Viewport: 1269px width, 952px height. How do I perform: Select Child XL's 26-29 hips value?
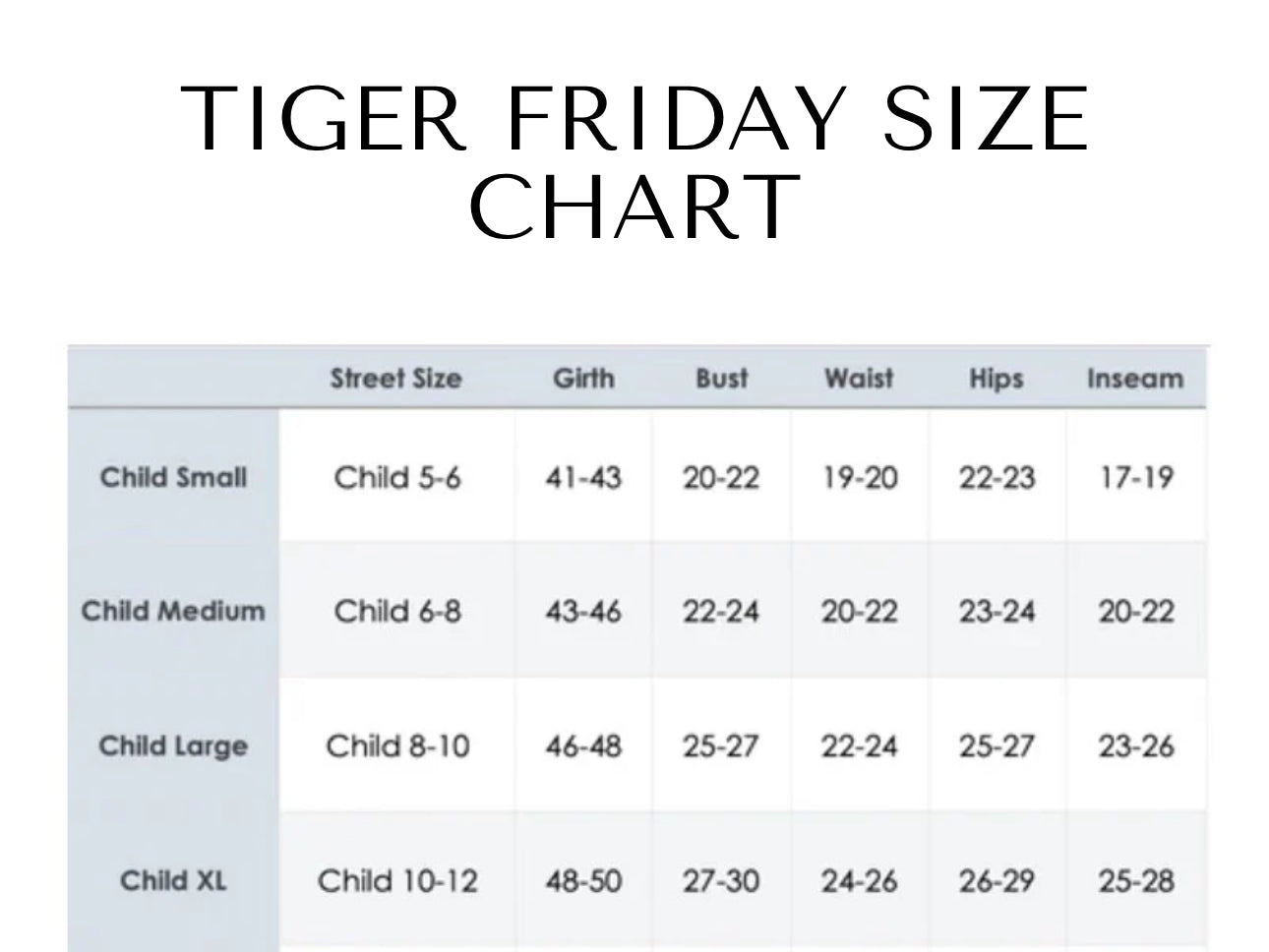click(997, 880)
